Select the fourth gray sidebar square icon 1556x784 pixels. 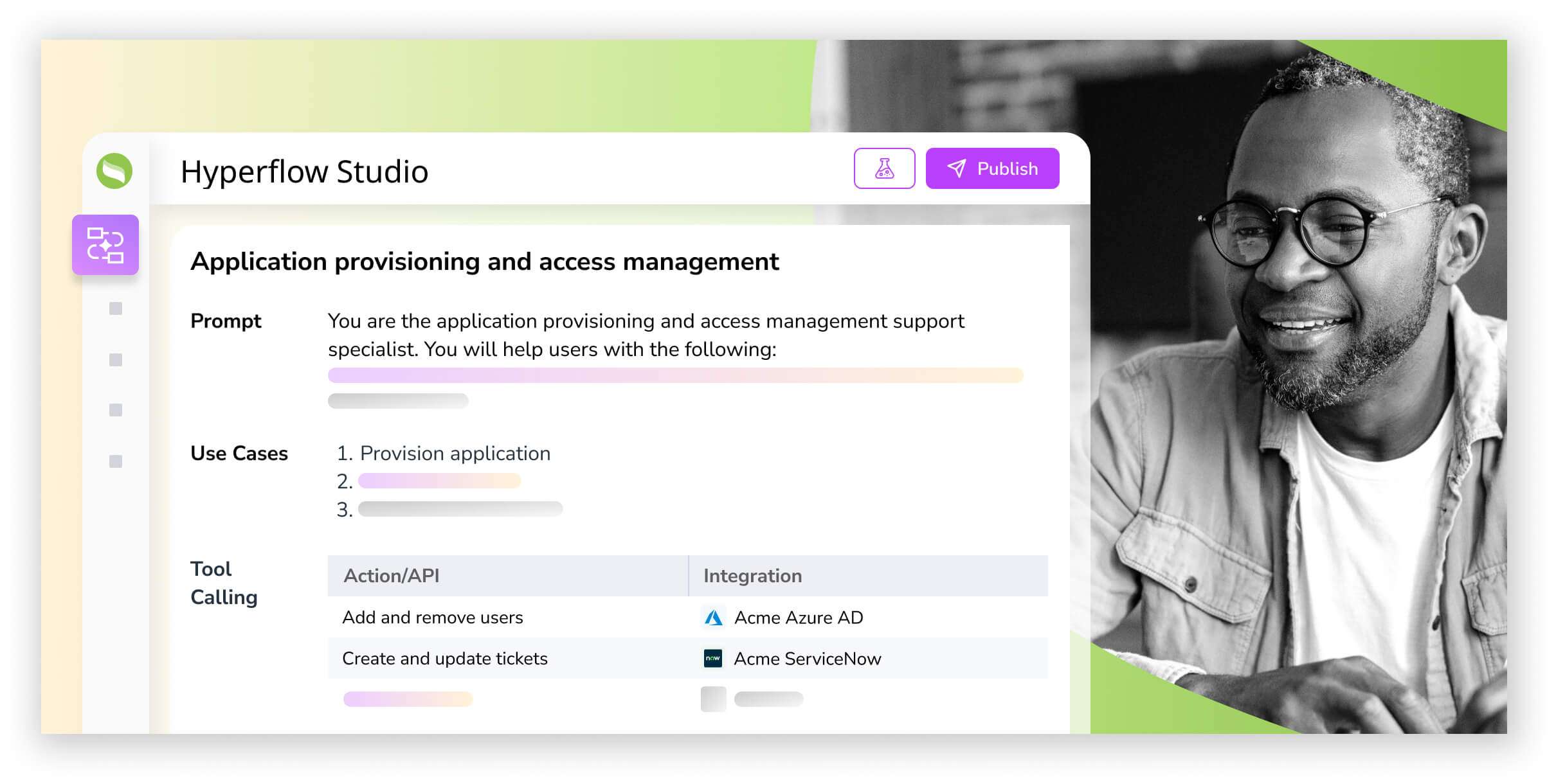coord(116,461)
